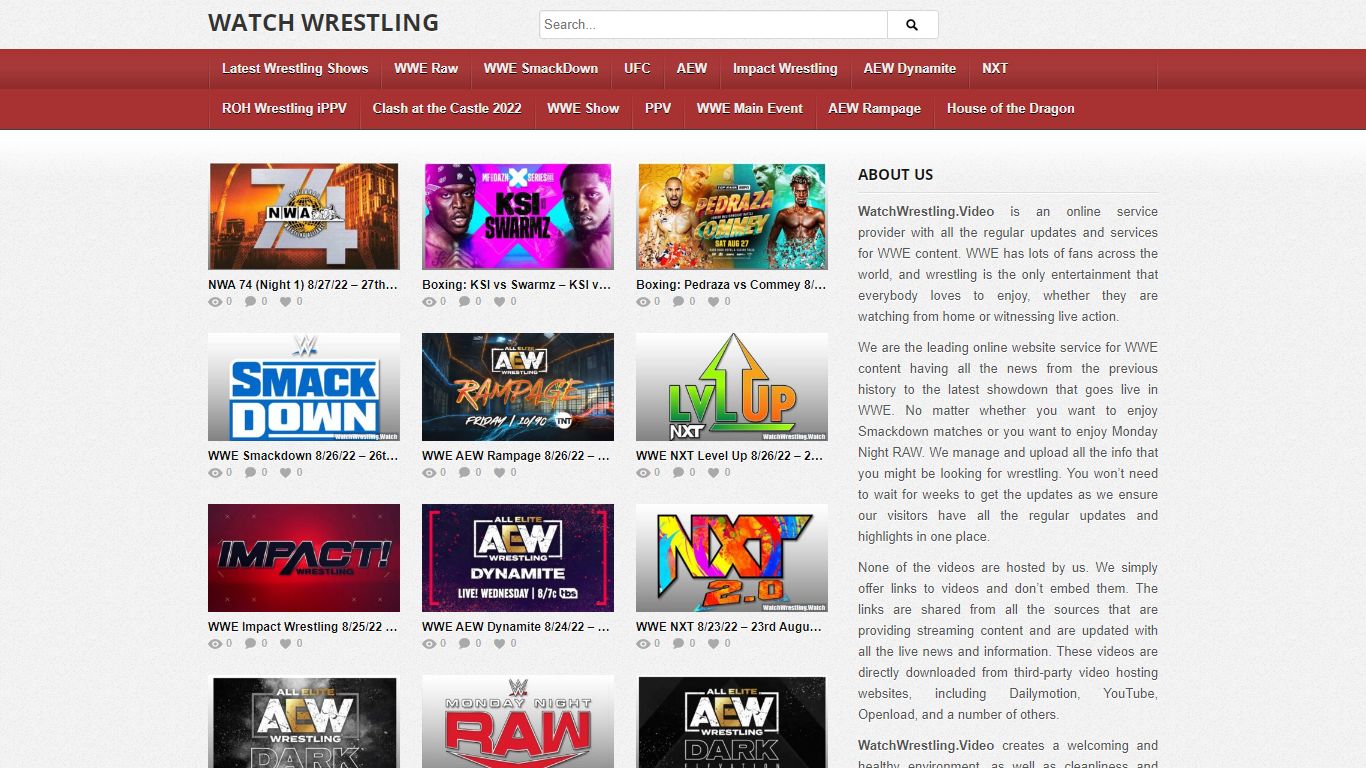
Task: Click the search magnifier button
Action: (912, 25)
